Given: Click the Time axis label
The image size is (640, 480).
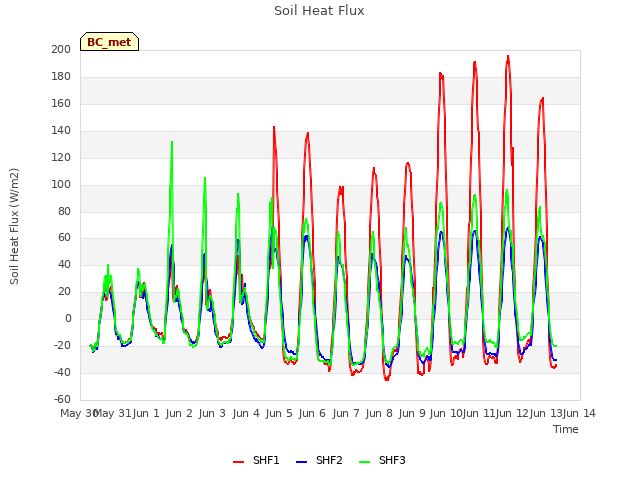Looking at the screenshot, I should click(x=566, y=429).
